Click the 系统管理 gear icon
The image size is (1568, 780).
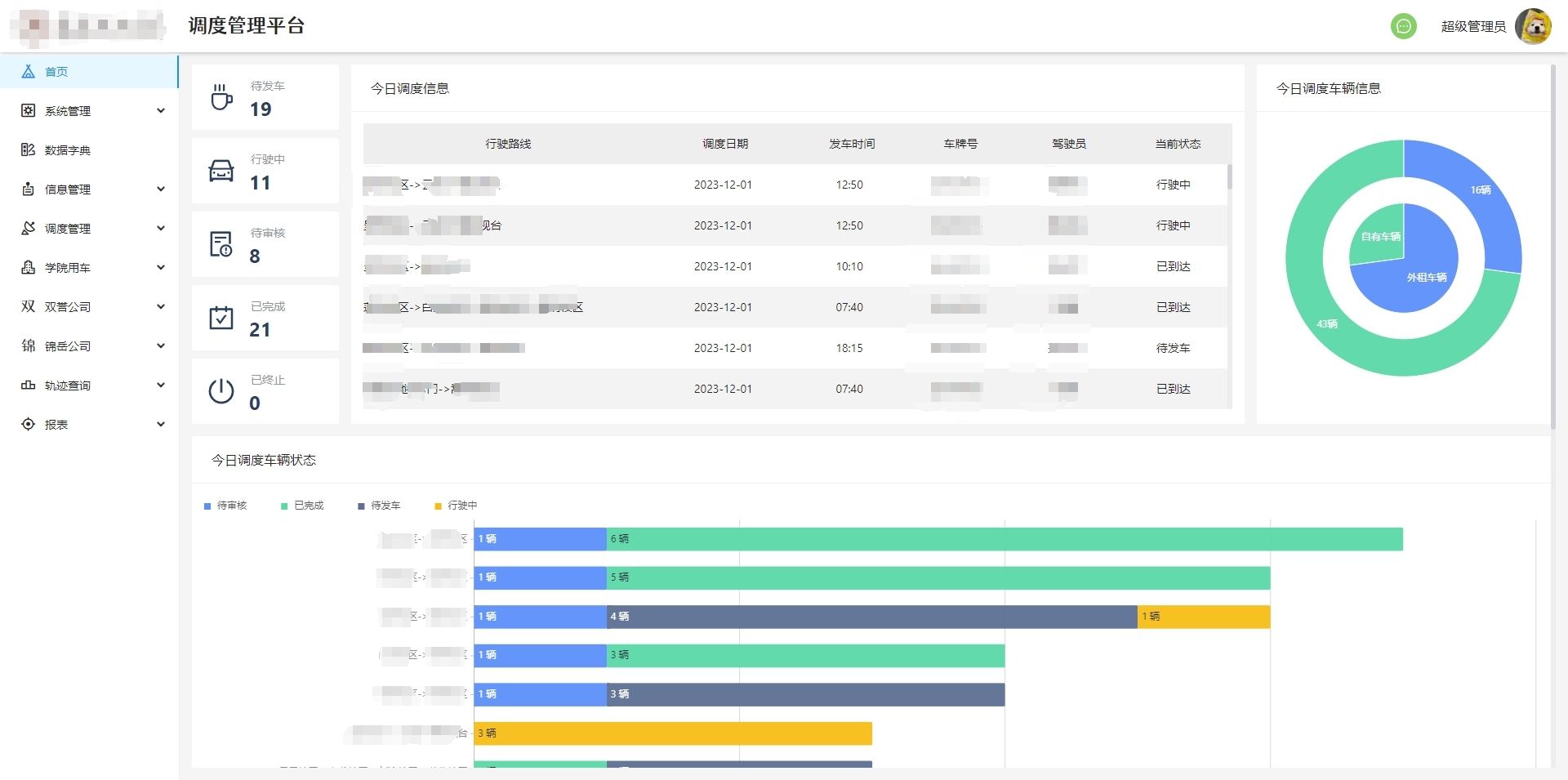pos(28,111)
